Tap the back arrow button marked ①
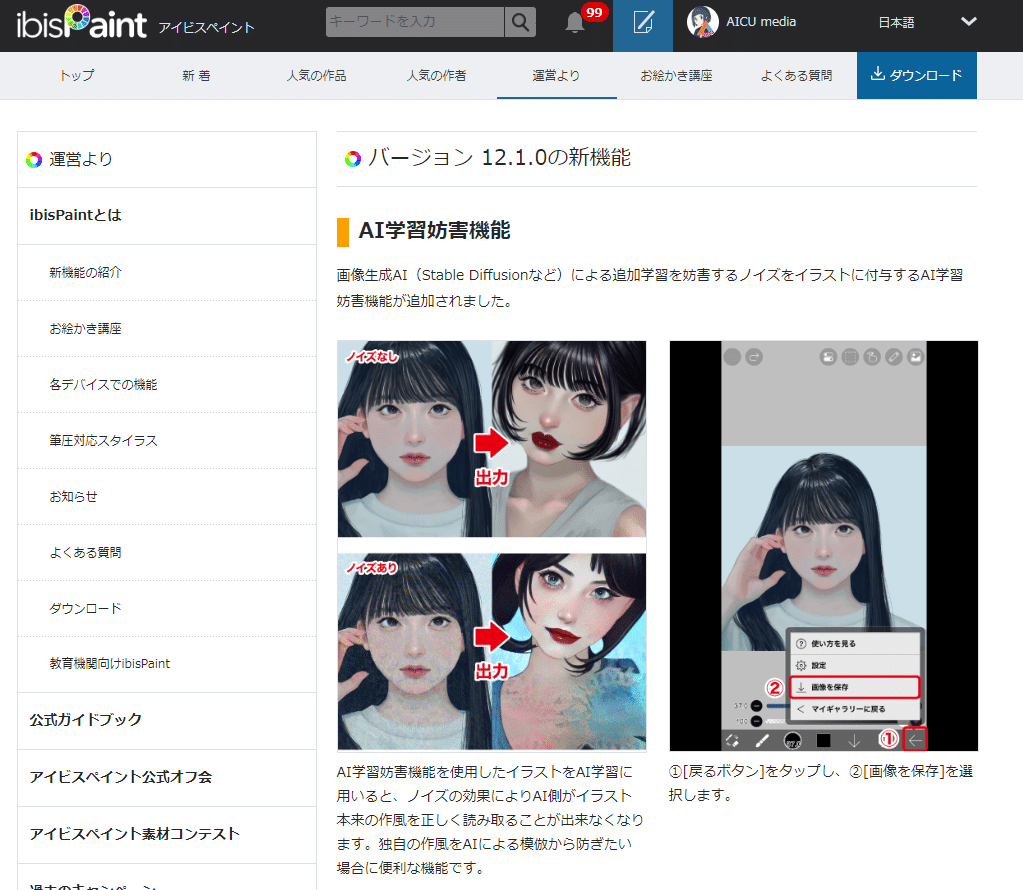 tap(916, 740)
